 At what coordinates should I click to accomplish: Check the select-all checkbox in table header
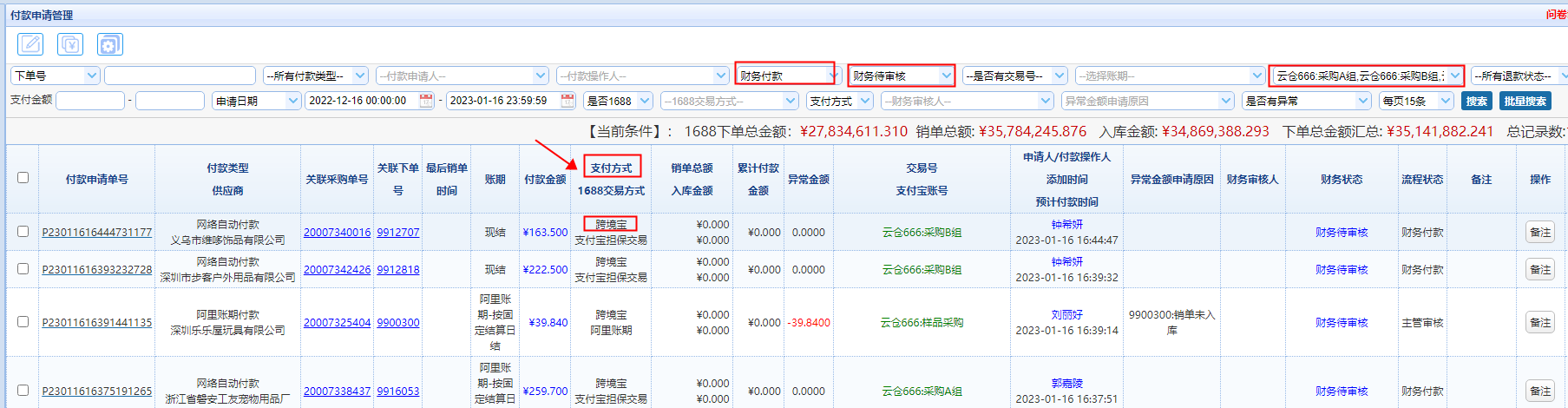pos(23,177)
